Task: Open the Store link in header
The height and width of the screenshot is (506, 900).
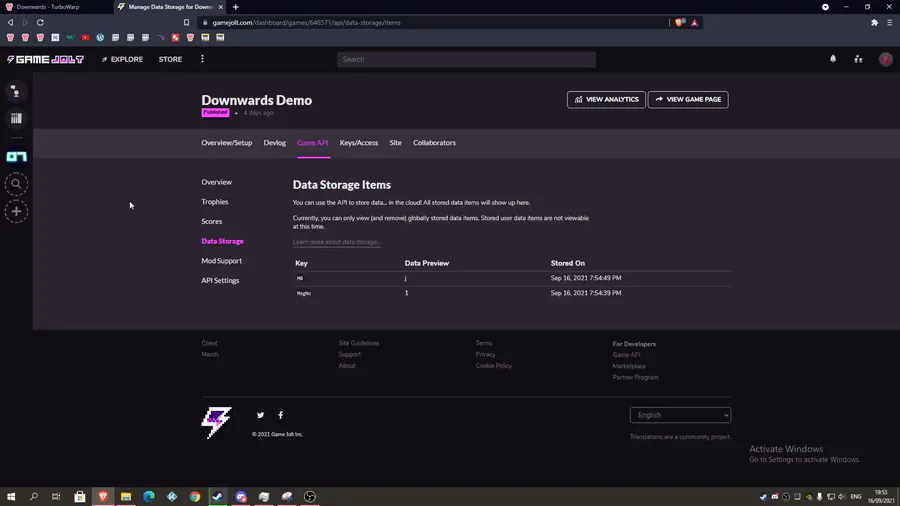Action: [170, 59]
